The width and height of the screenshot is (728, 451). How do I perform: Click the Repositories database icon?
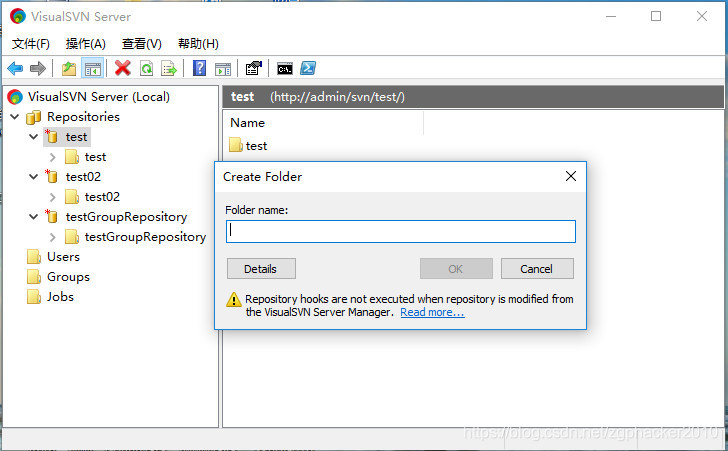click(33, 117)
